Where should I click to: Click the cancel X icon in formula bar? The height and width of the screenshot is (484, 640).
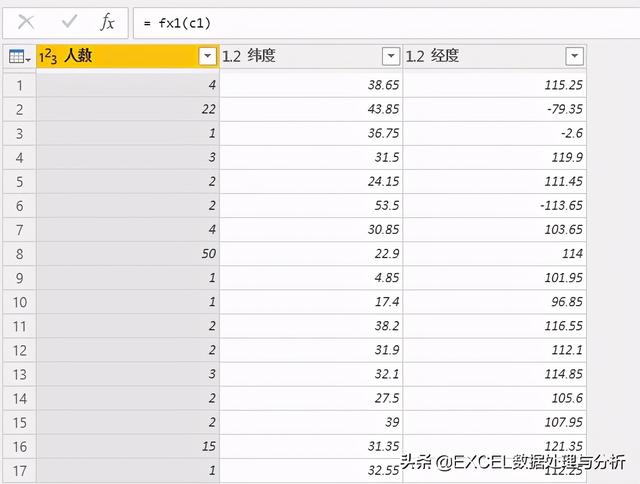[x=27, y=21]
